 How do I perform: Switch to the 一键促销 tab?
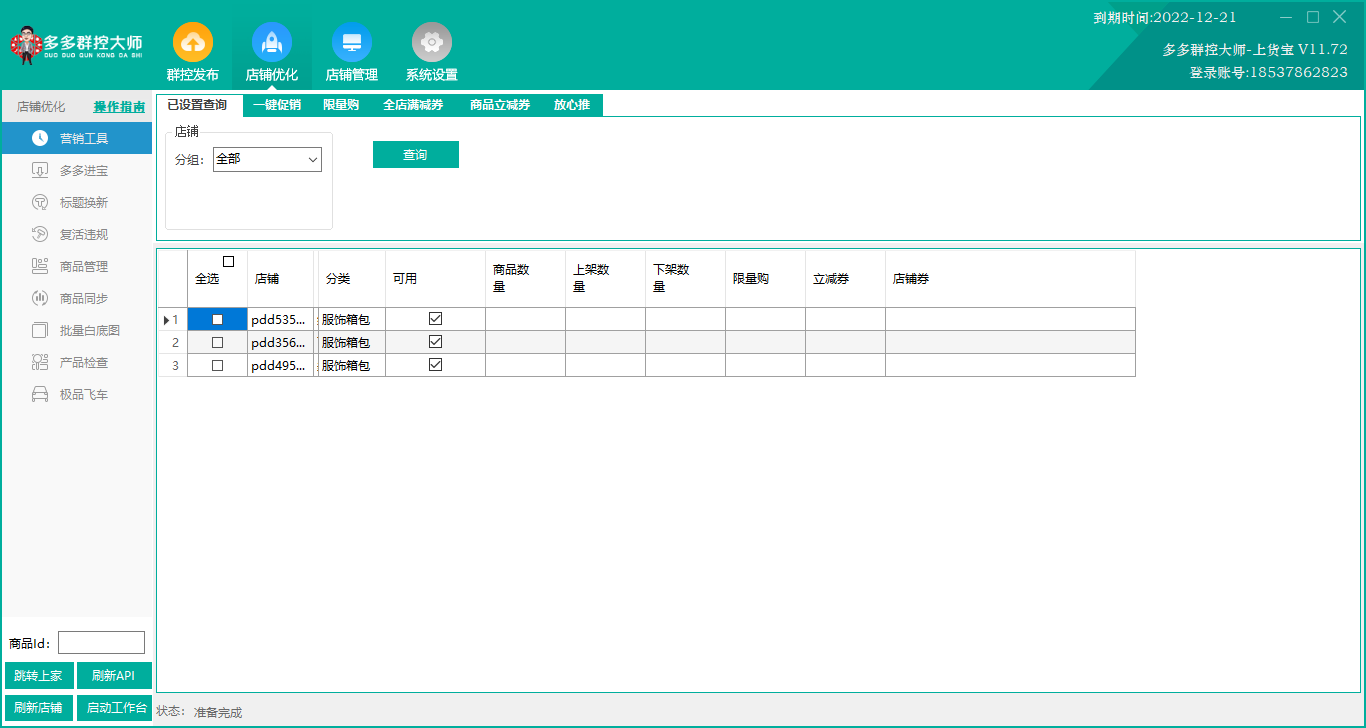[277, 105]
